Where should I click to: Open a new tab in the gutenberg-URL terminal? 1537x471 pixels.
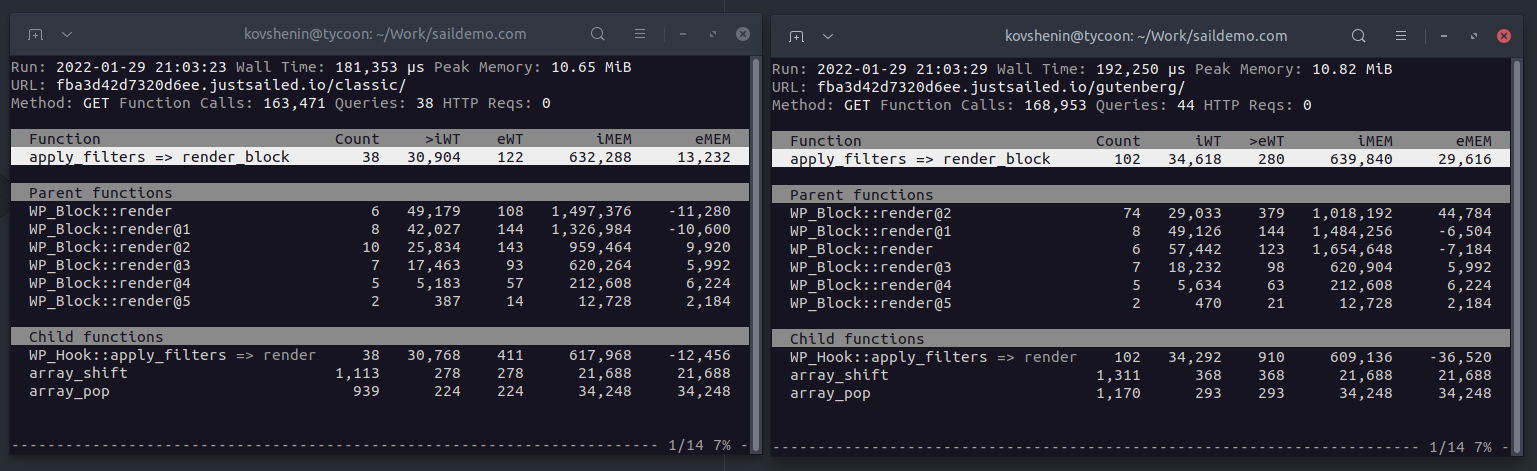coord(797,36)
